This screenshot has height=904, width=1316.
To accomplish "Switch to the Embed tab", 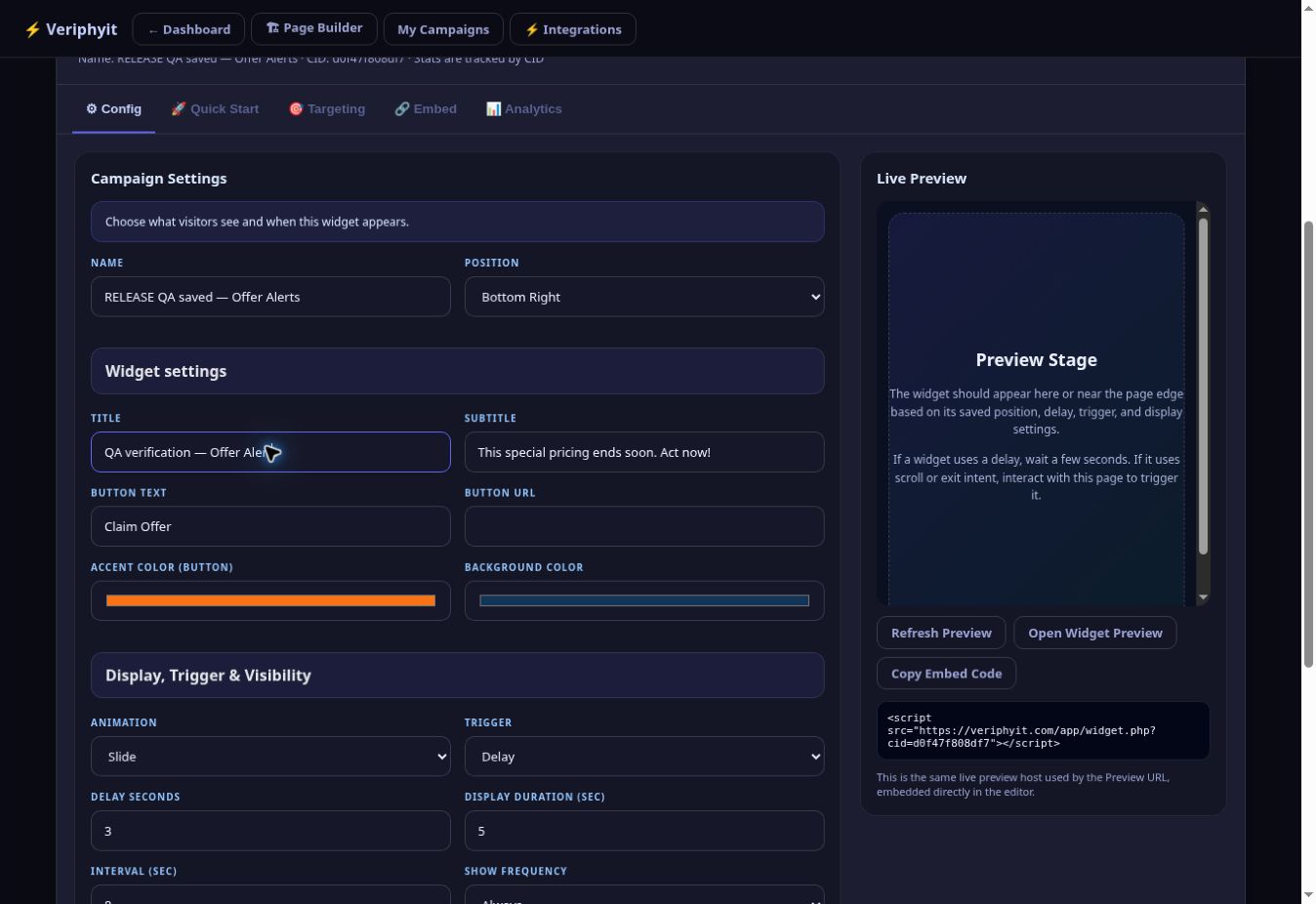I will (x=426, y=109).
